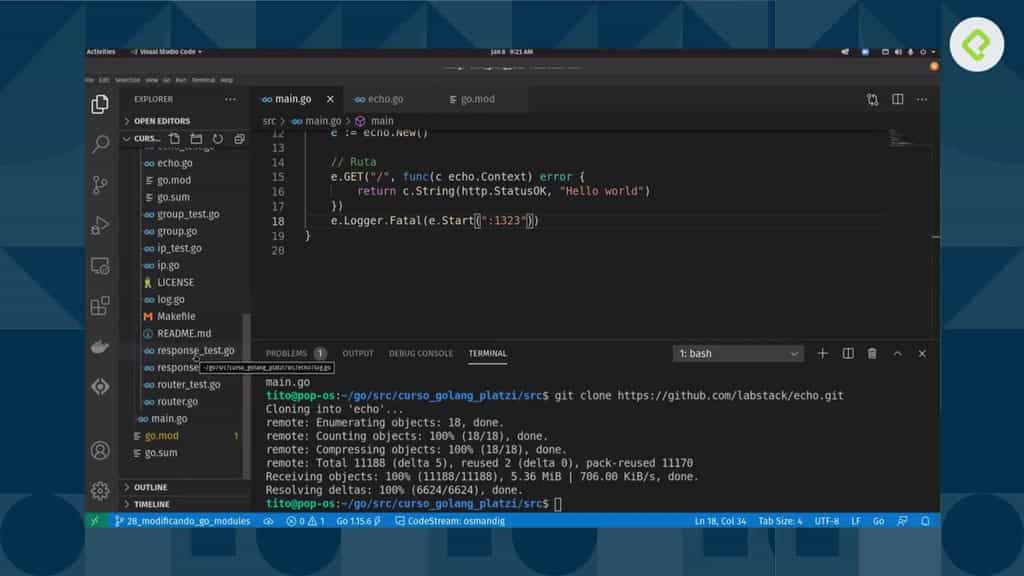Screen dimensions: 1024x576
Task: Click the Open Changes icon in the editor toolbar
Action: click(x=872, y=99)
